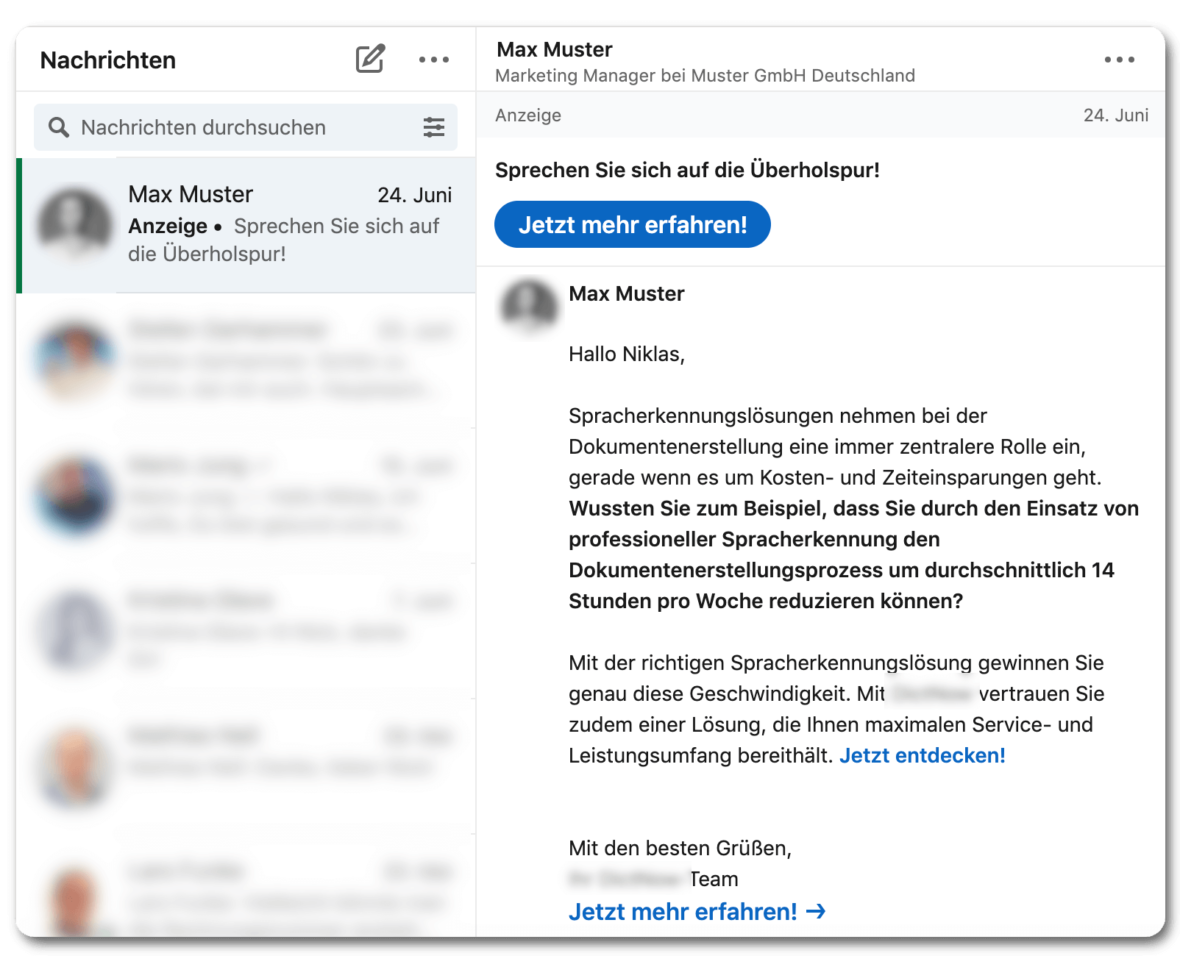This screenshot has height=956, width=1180.
Task: Click Max Muster's name in the chat header
Action: (554, 48)
